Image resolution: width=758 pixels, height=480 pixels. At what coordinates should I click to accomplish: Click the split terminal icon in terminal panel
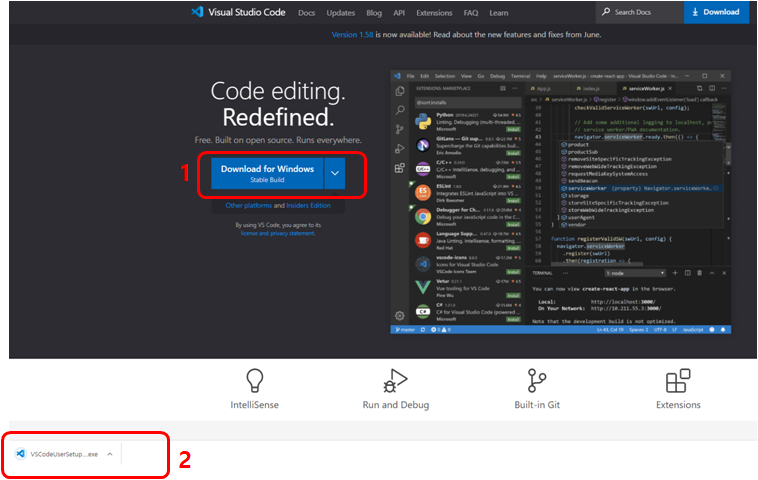tap(687, 273)
